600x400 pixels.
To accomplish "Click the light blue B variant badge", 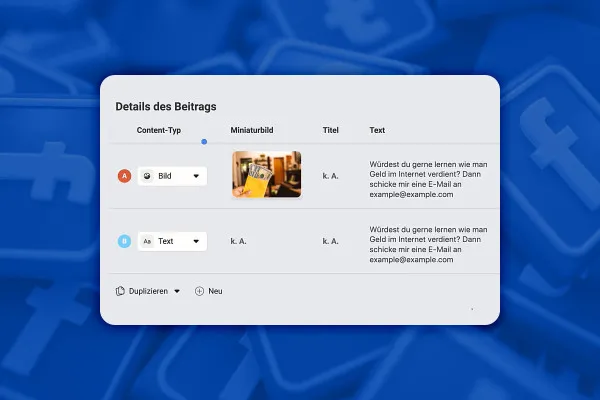I will (124, 241).
